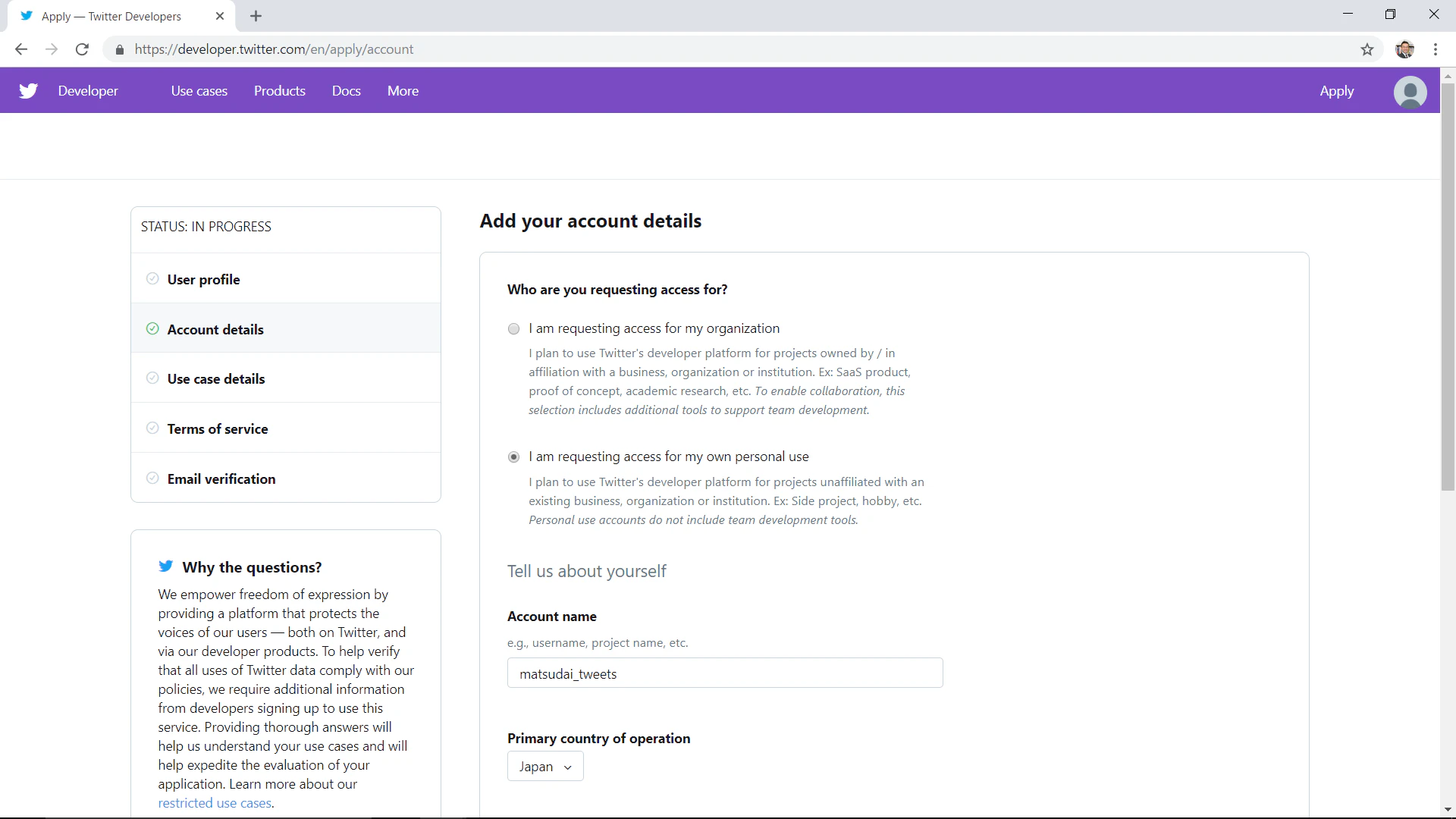Screen dimensions: 1456x819
Task: Click the scrollbar down arrow
Action: coord(1448,809)
